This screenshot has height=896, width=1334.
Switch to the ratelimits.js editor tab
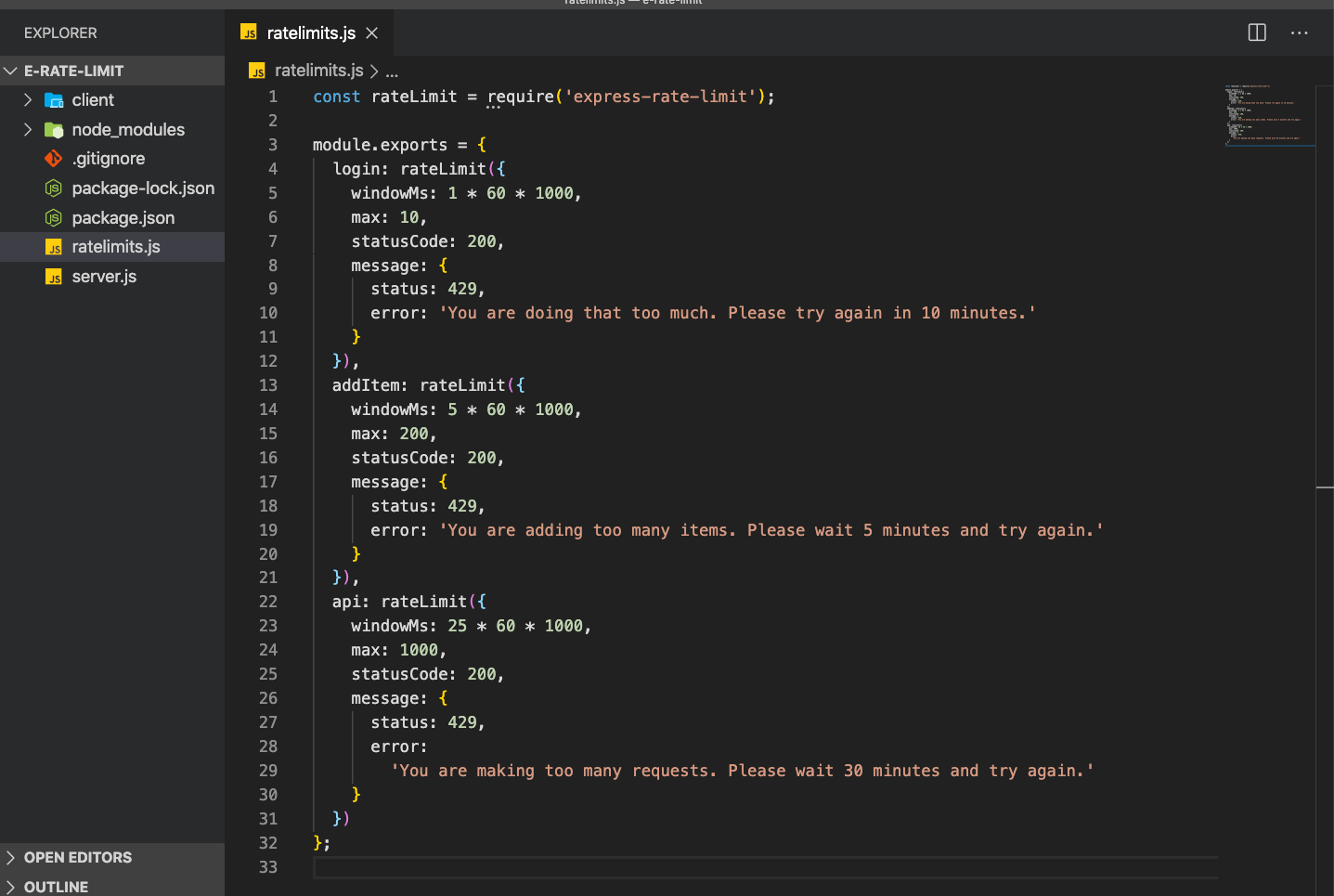pos(310,33)
